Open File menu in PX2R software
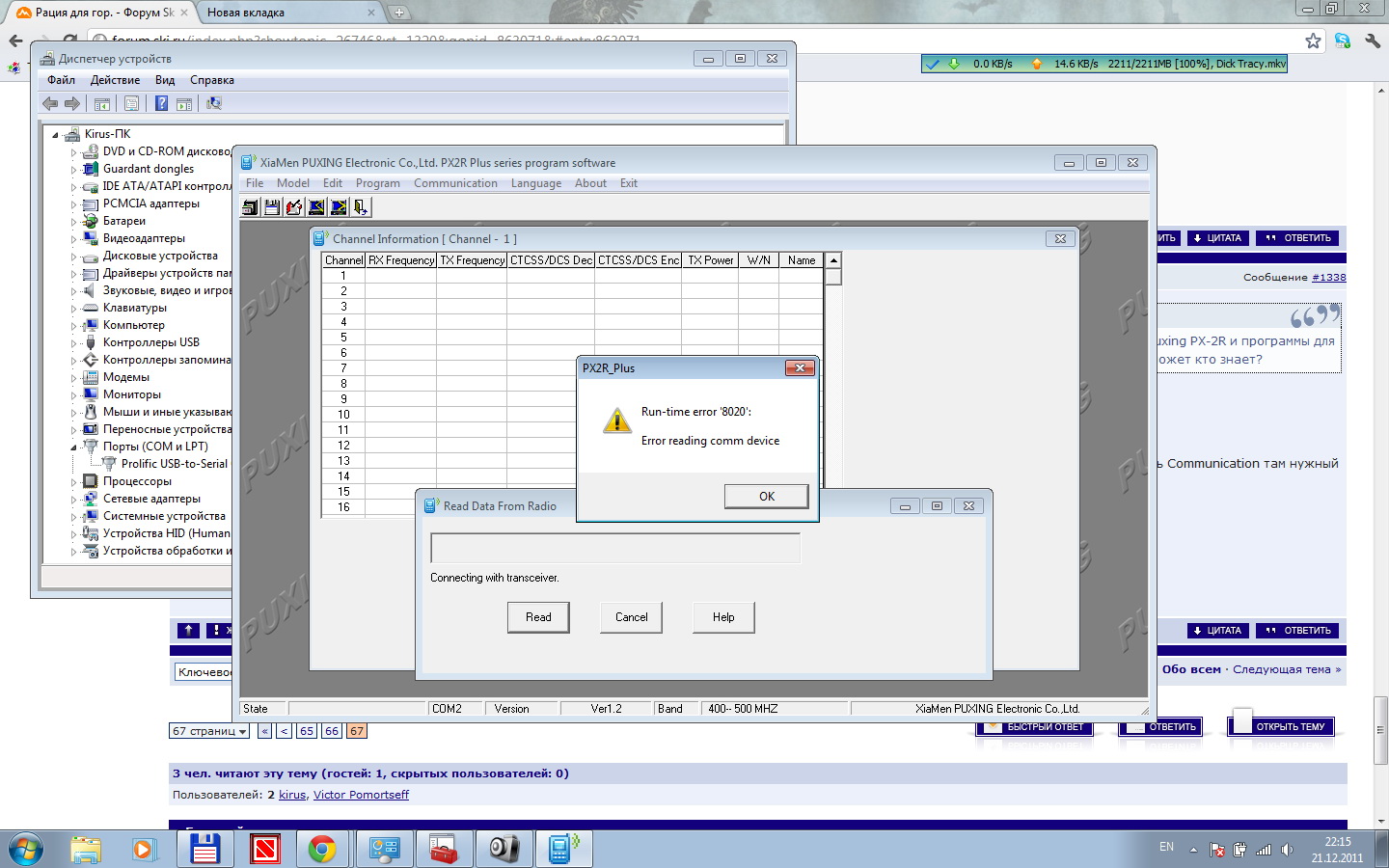Viewport: 1389px width, 868px height. coord(255,183)
